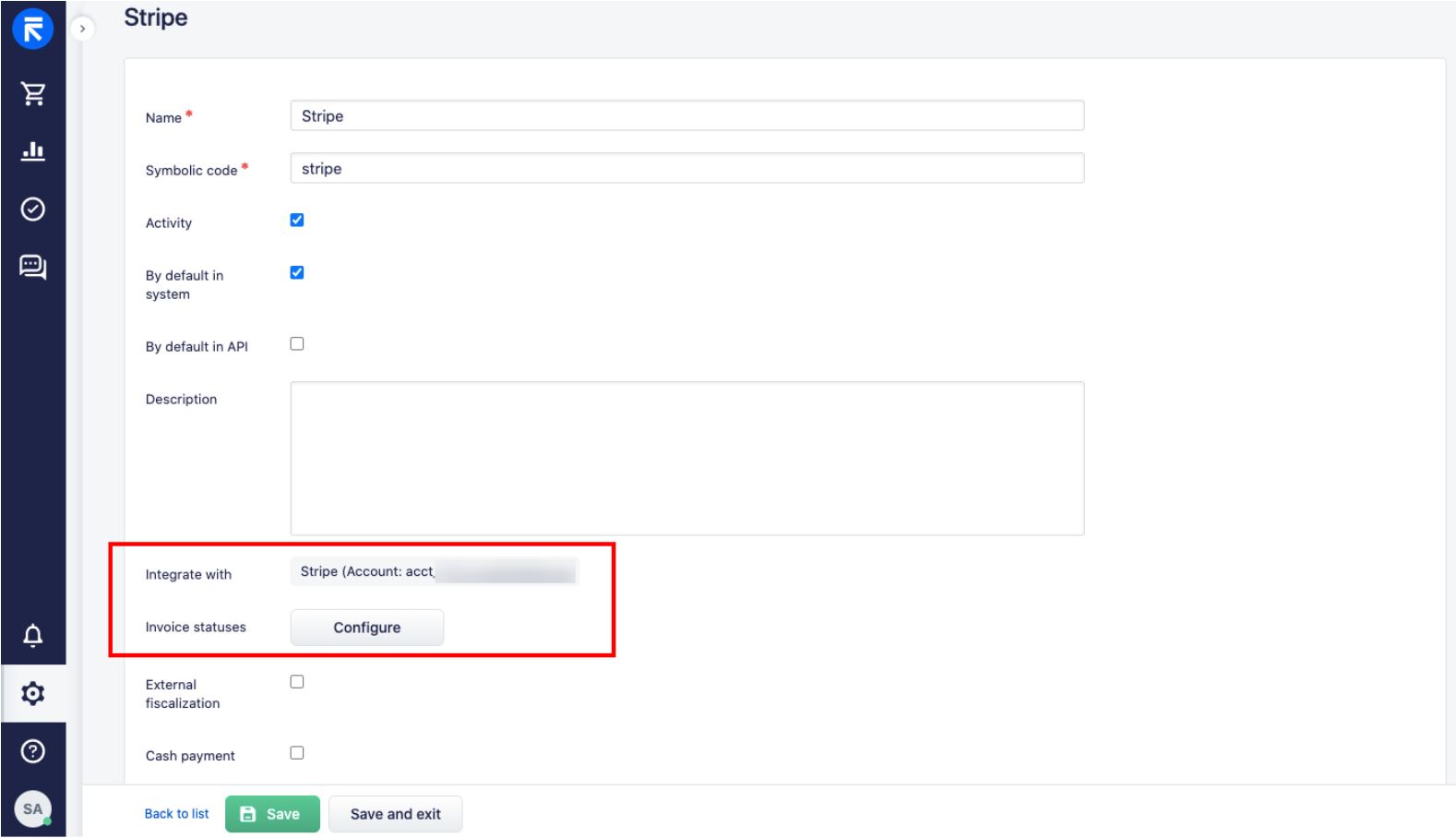Viewport: 1456px width, 838px height.
Task: Open the Settings gear section
Action: click(33, 693)
